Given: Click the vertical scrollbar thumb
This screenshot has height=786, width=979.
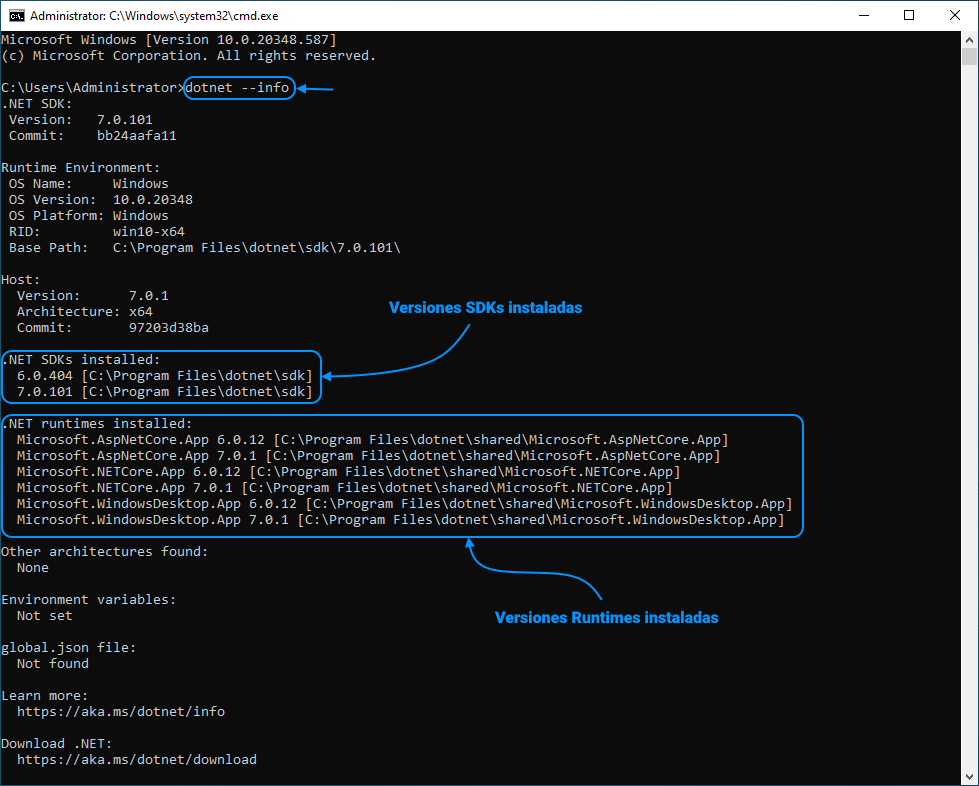Looking at the screenshot, I should (x=969, y=56).
